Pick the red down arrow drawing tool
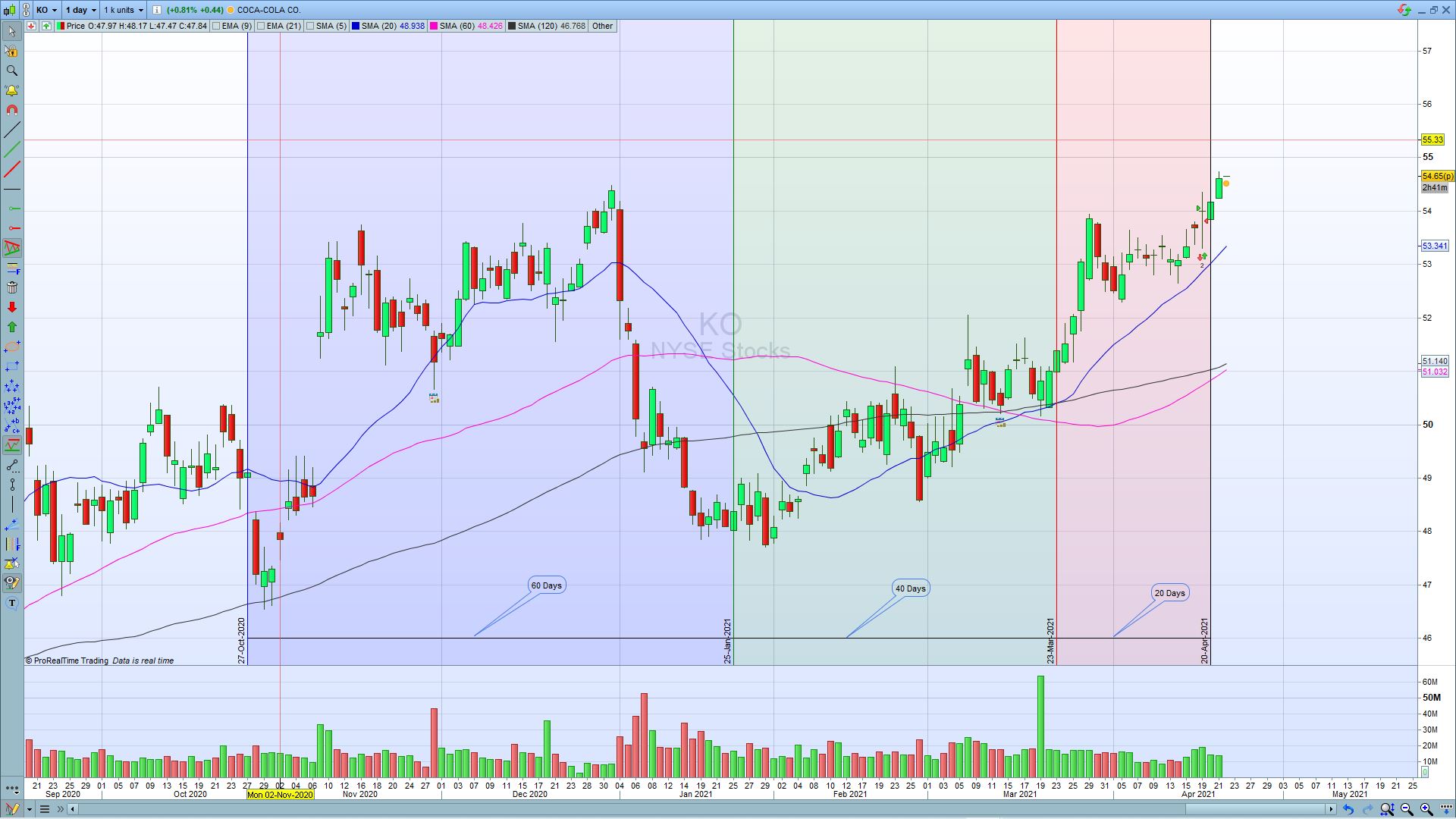Image resolution: width=1456 pixels, height=819 pixels. pos(11,307)
